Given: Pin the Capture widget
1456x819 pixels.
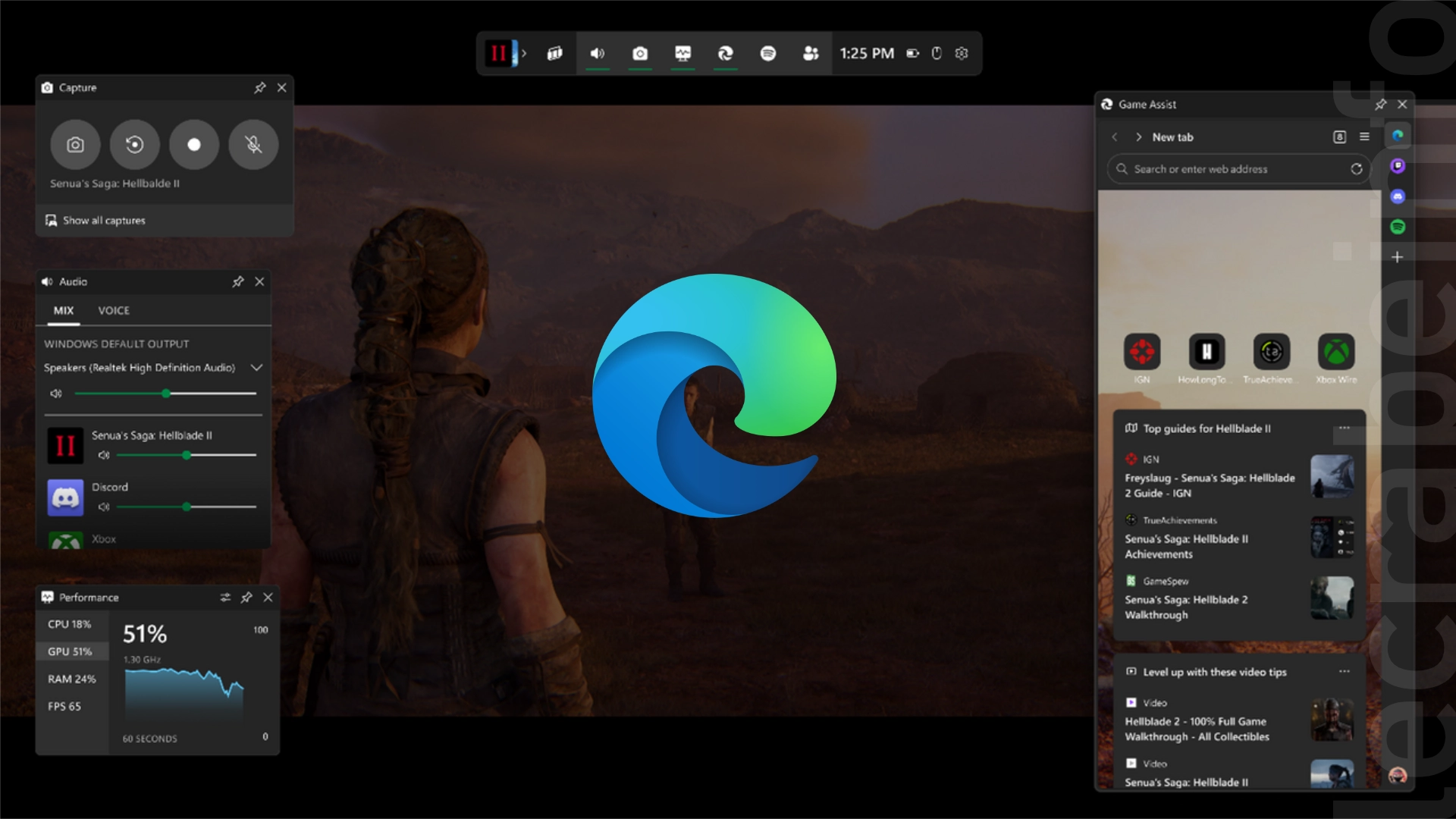Looking at the screenshot, I should [260, 87].
